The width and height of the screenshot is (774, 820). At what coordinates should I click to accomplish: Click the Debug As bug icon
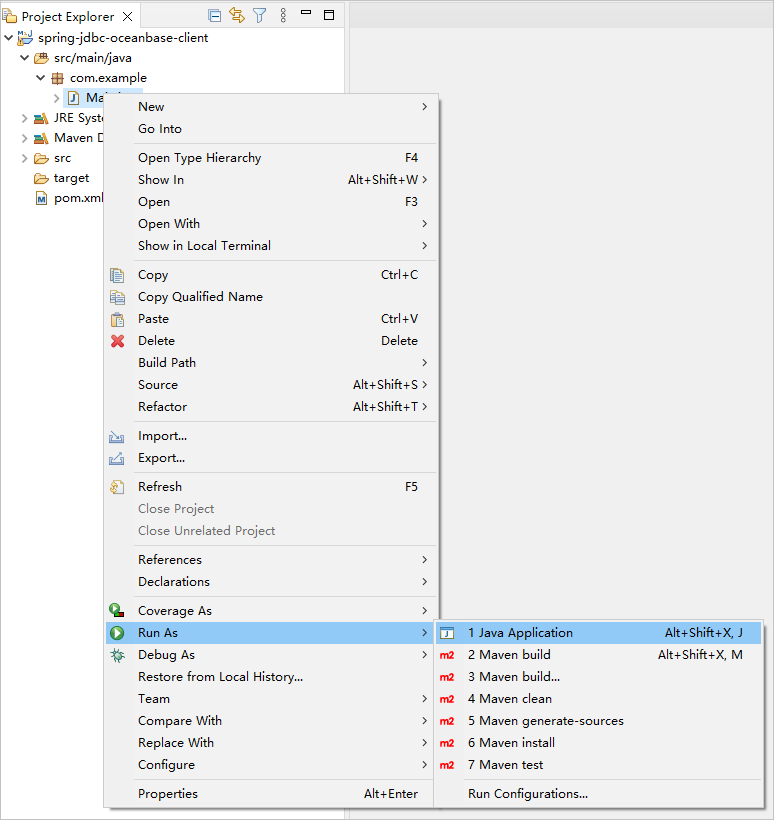click(118, 655)
